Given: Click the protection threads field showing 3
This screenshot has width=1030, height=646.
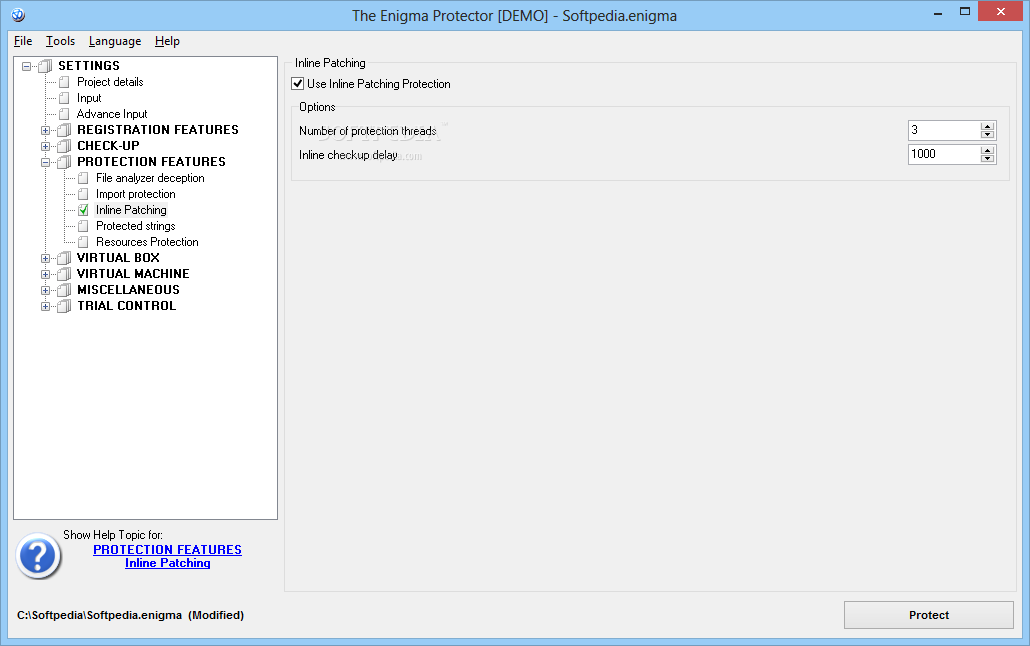Looking at the screenshot, I should click(944, 130).
